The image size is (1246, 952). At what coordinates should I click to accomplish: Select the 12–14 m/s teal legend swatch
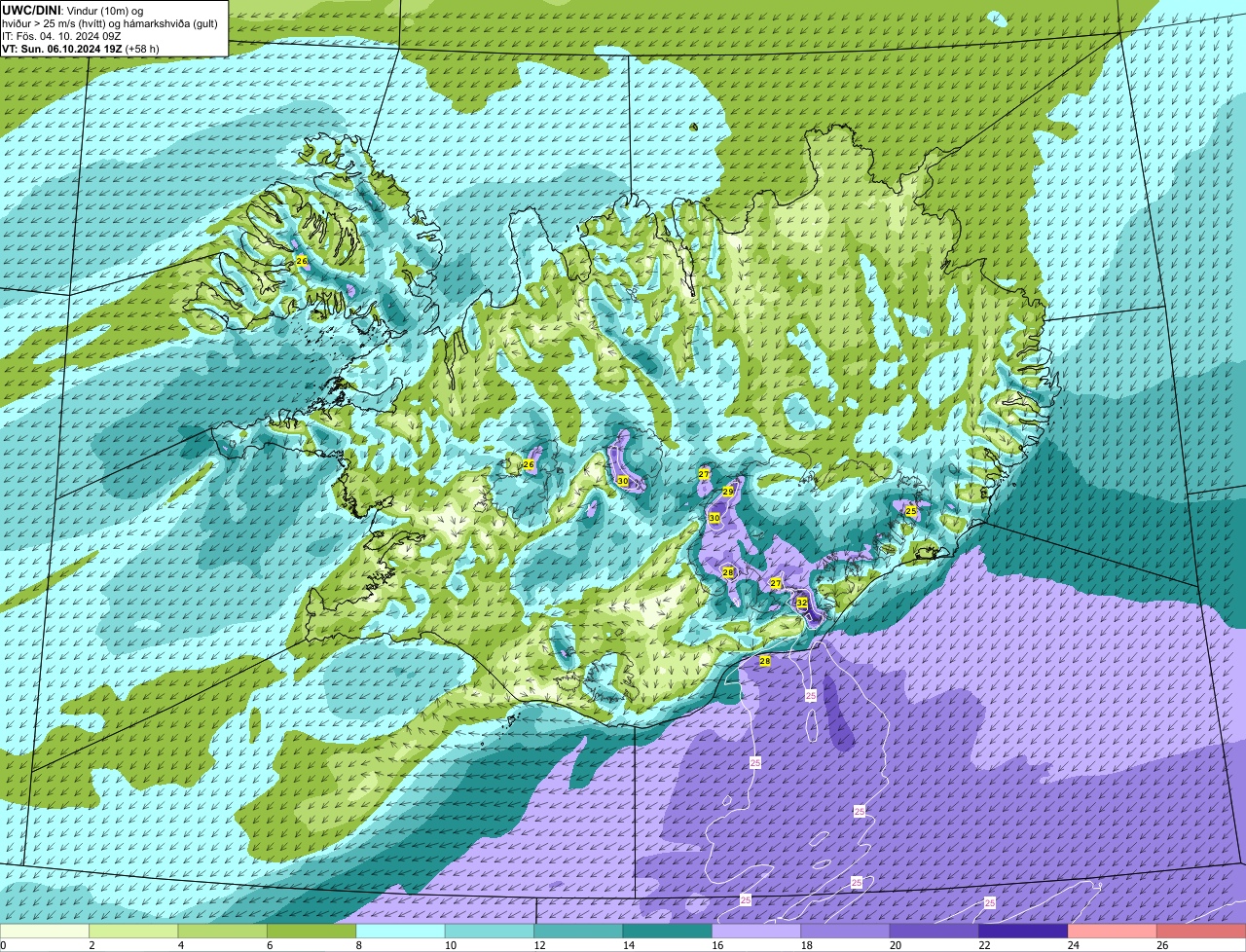tap(579, 932)
